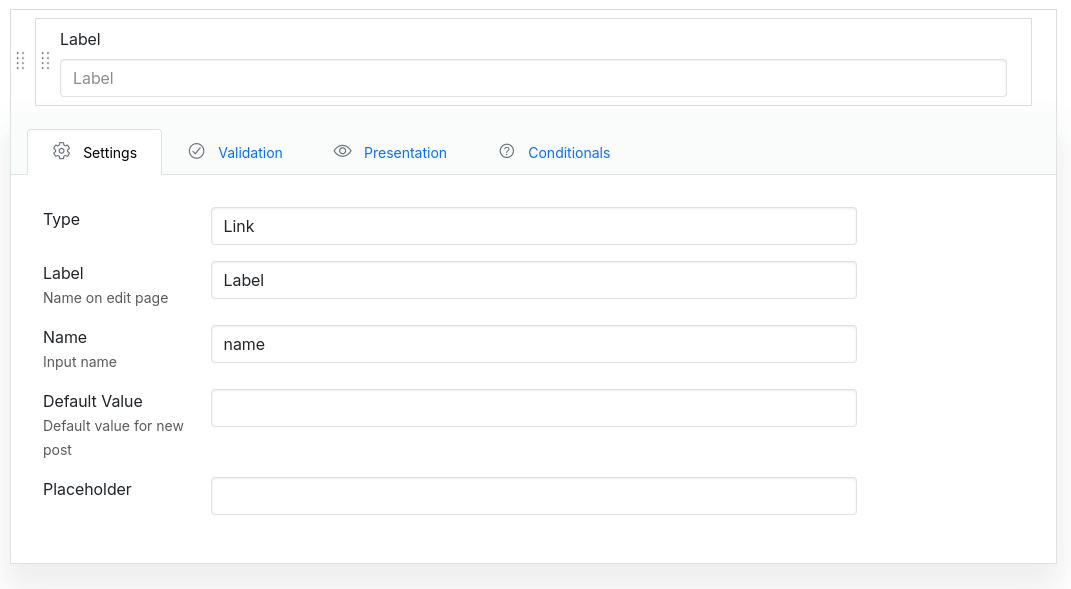Screen dimensions: 1071x589
Task: Click into the Name input field
Action: coord(533,344)
